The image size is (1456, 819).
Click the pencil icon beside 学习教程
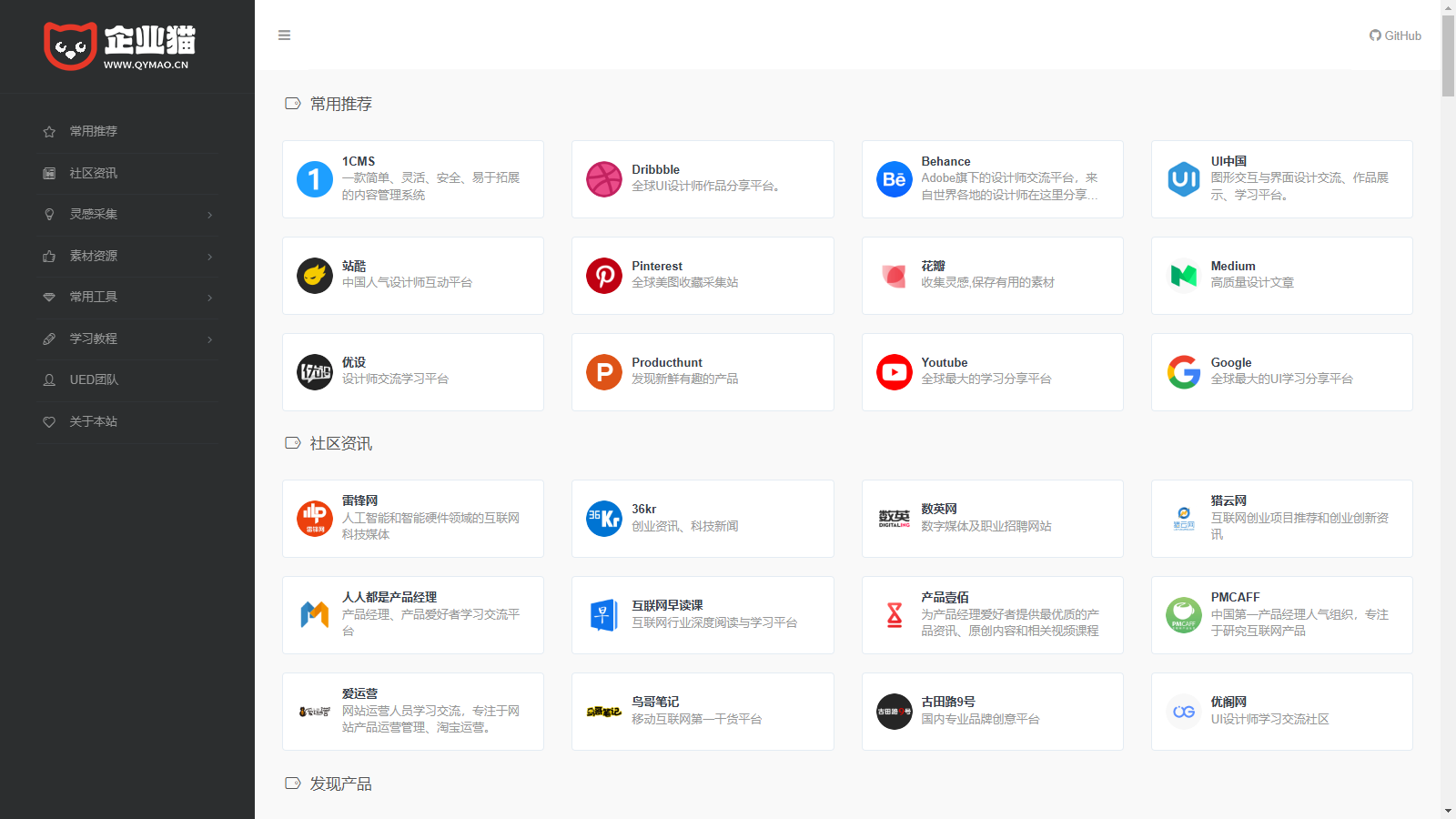pyautogui.click(x=49, y=339)
